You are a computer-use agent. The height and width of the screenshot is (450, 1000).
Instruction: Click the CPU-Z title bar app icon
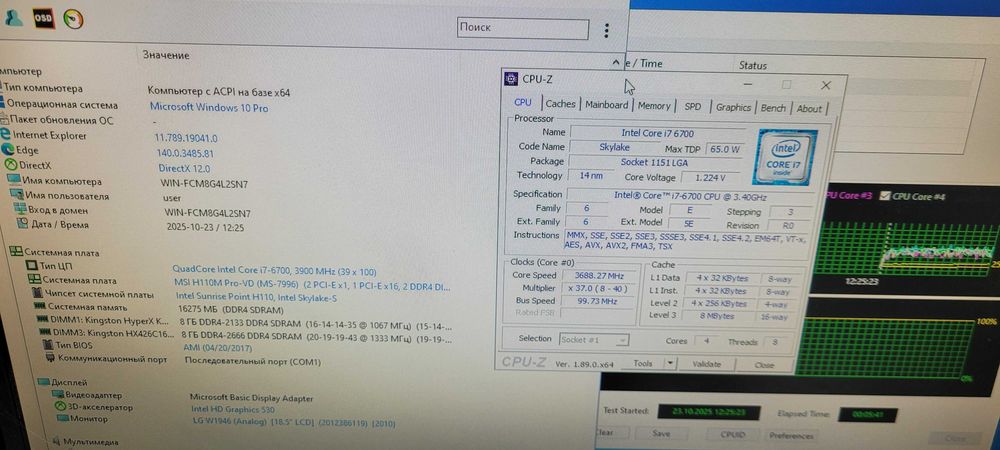pos(511,79)
